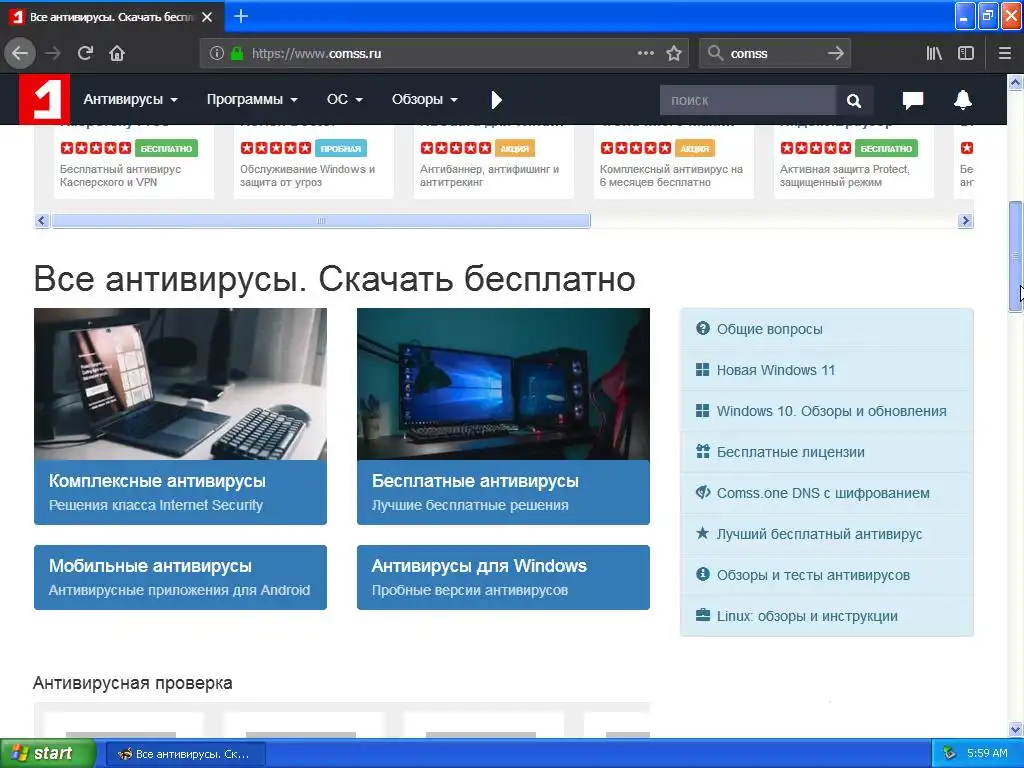Click 'Комплексный антивирус на 6 месяцев бесплатно' card

coord(674,162)
